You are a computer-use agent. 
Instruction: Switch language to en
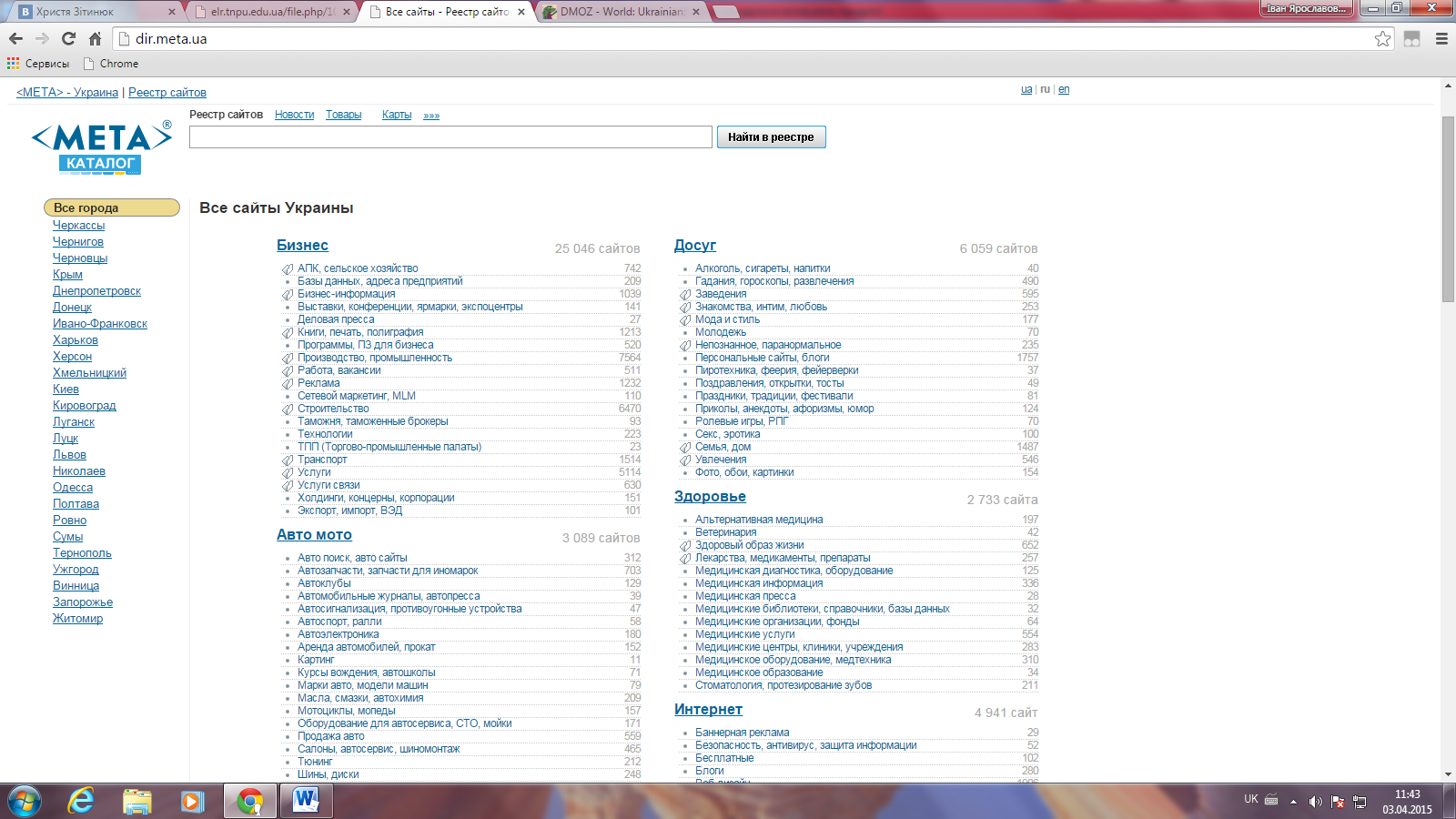(1064, 89)
